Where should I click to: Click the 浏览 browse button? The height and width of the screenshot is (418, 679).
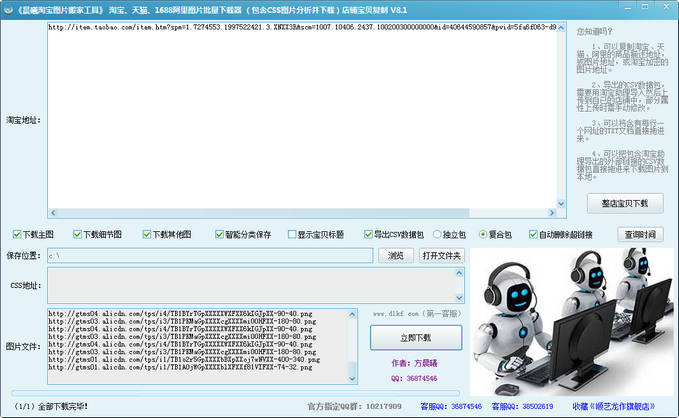tap(395, 256)
